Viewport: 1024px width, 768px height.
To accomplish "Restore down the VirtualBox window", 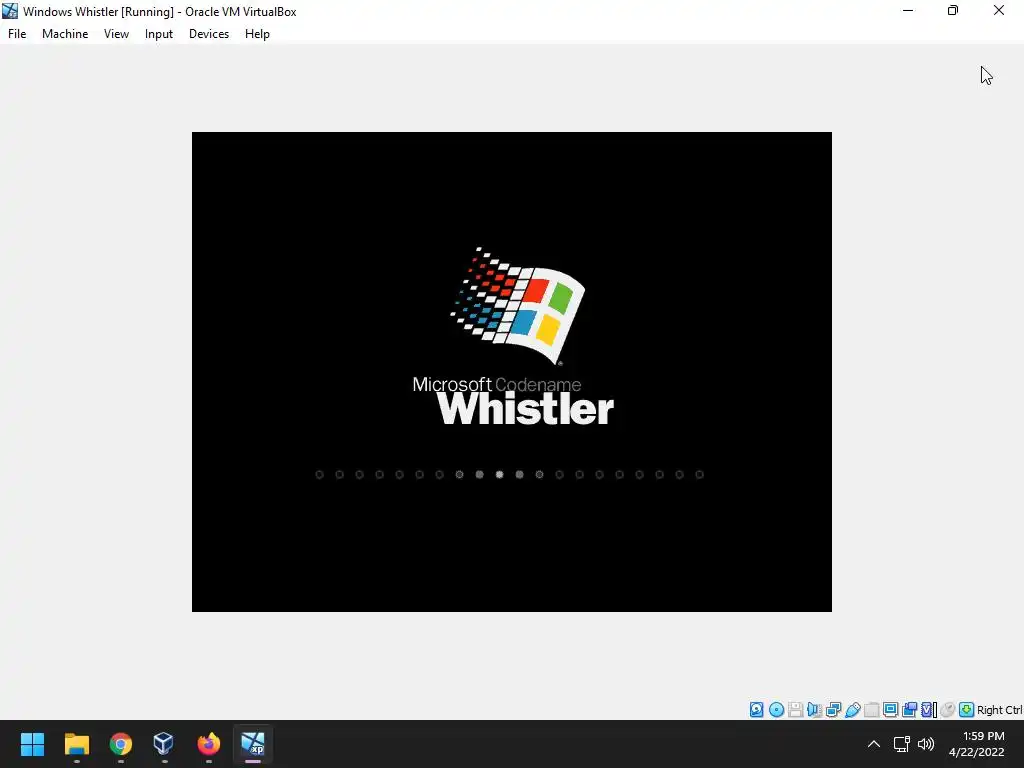I will click(x=953, y=10).
